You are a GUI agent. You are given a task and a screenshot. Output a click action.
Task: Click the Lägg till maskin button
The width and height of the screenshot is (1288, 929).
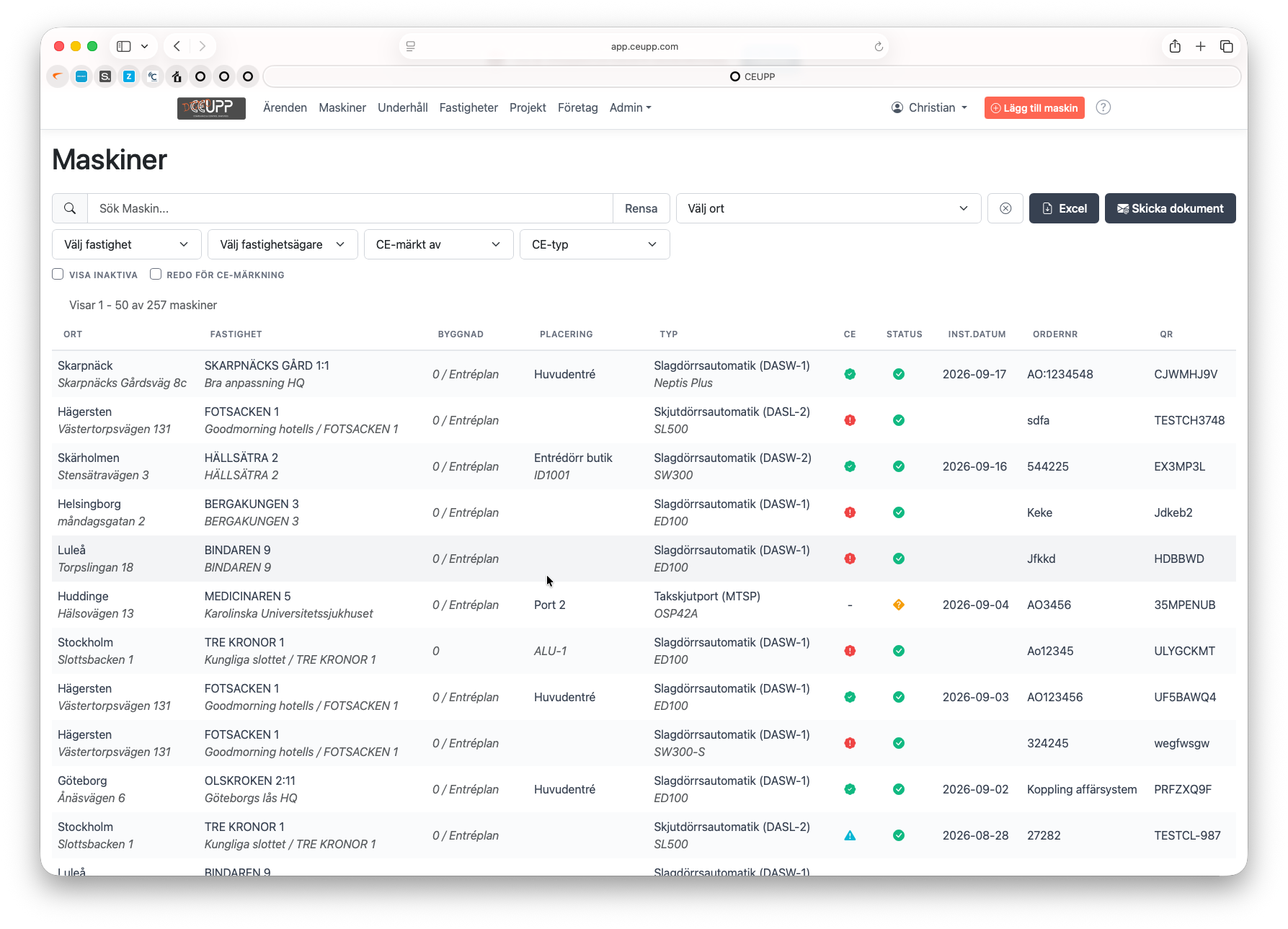[1034, 108]
